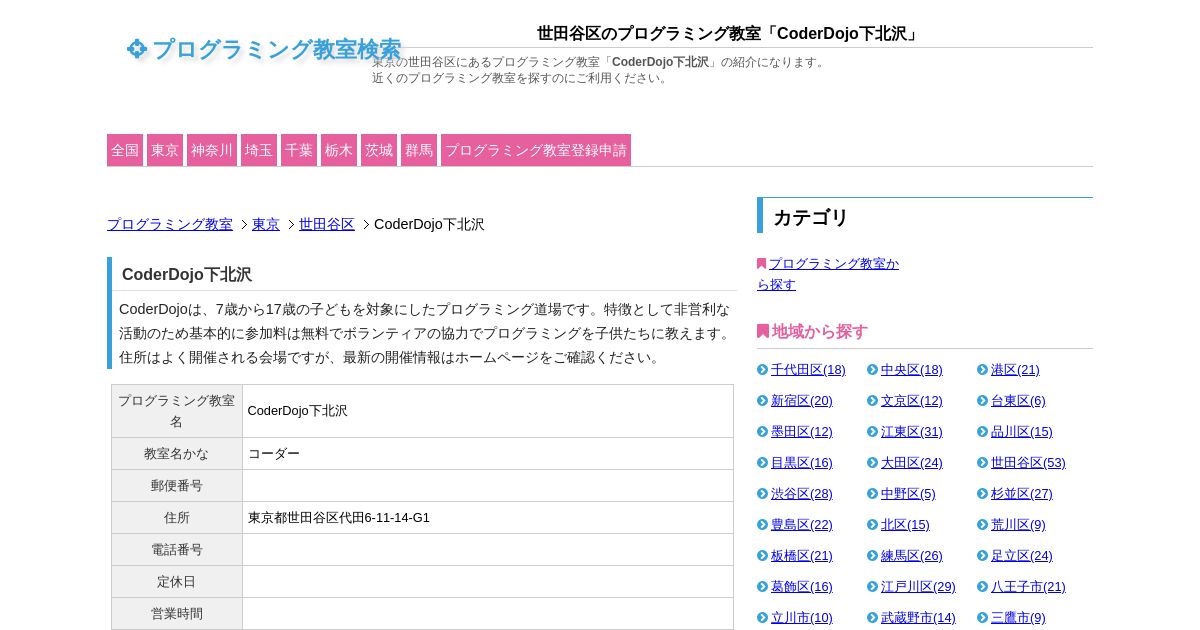Open 千代田区(18) area link
Viewport: 1200px width, 630px height.
pyautogui.click(x=808, y=370)
